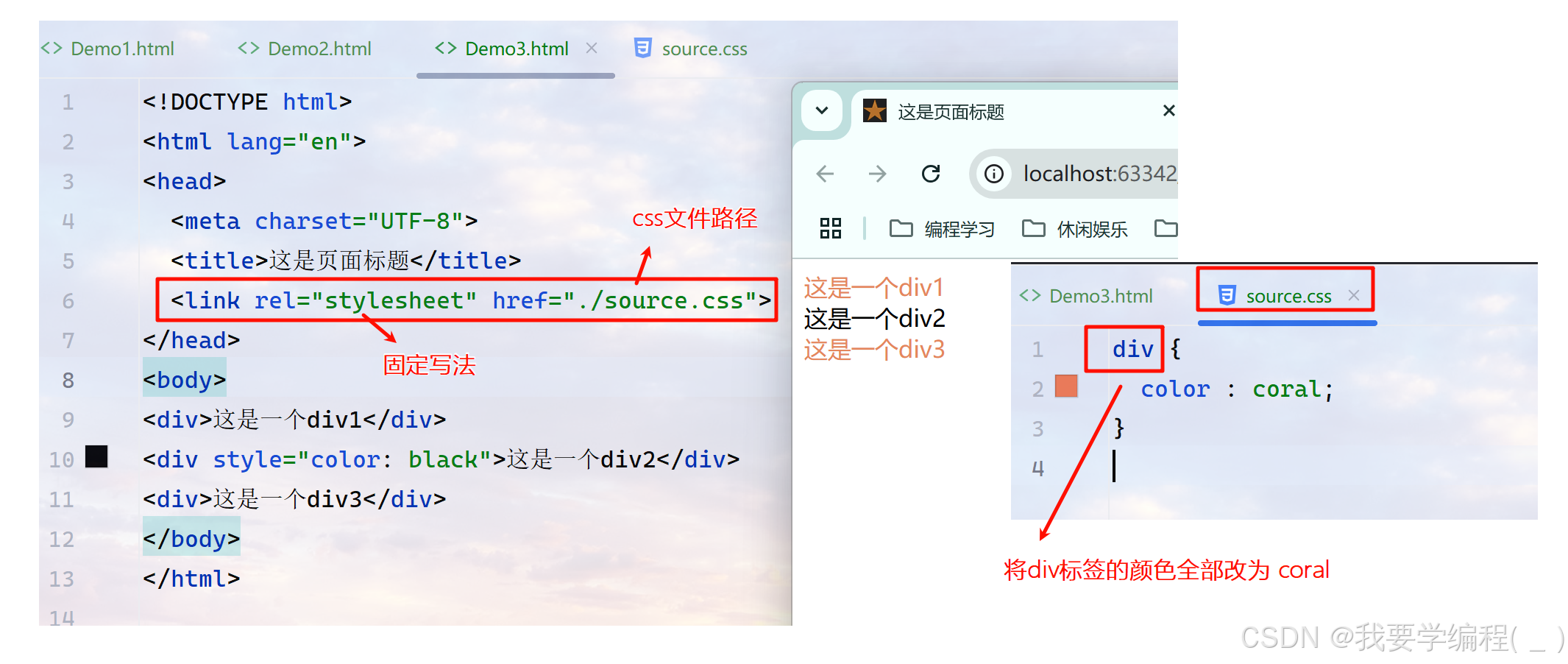The image size is (1568, 664).
Task: Click line number 10 in the editor gutter
Action: [62, 459]
